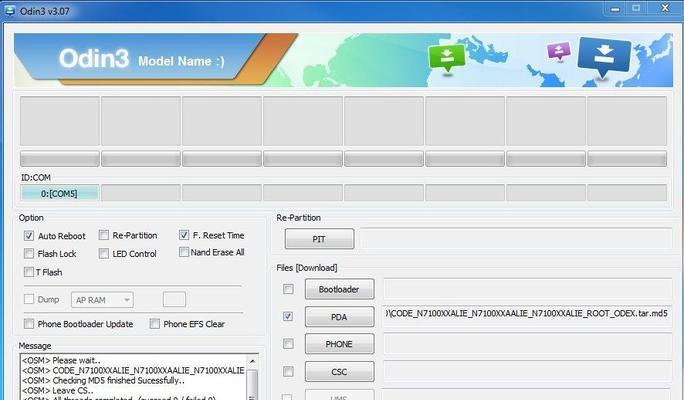This screenshot has height=400, width=684.
Task: Enable the Flash Lock checkbox
Action: click(x=29, y=253)
